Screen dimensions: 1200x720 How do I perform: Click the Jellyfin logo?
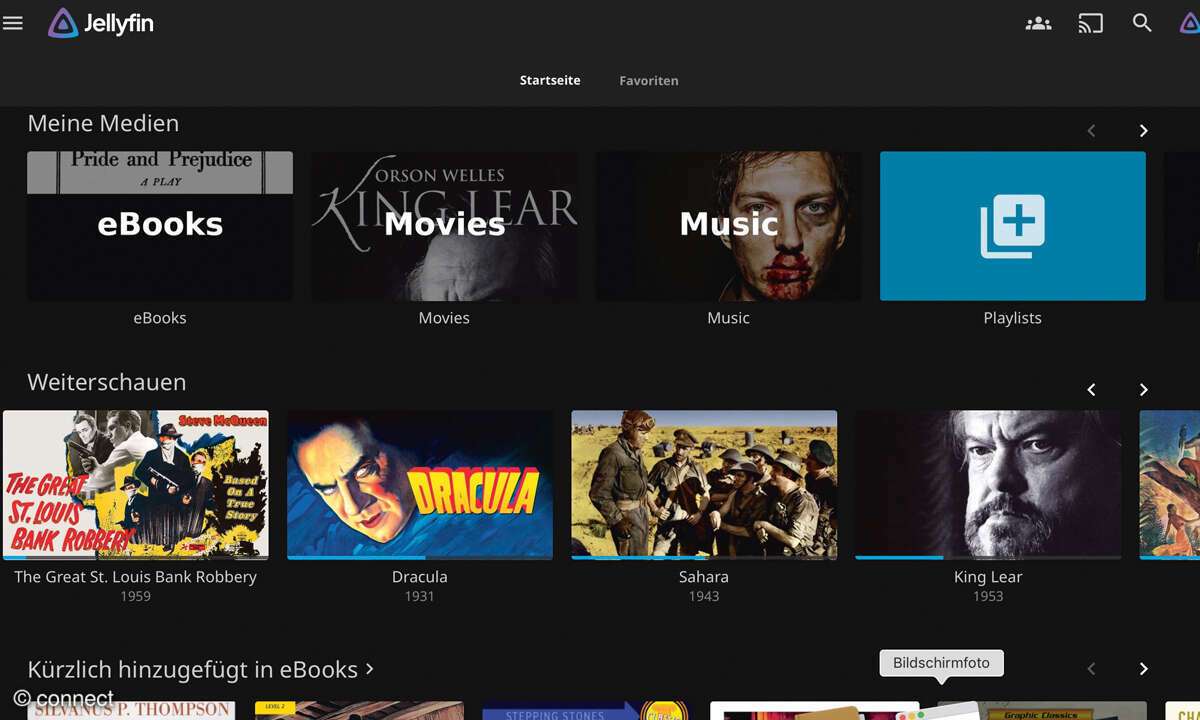click(101, 23)
